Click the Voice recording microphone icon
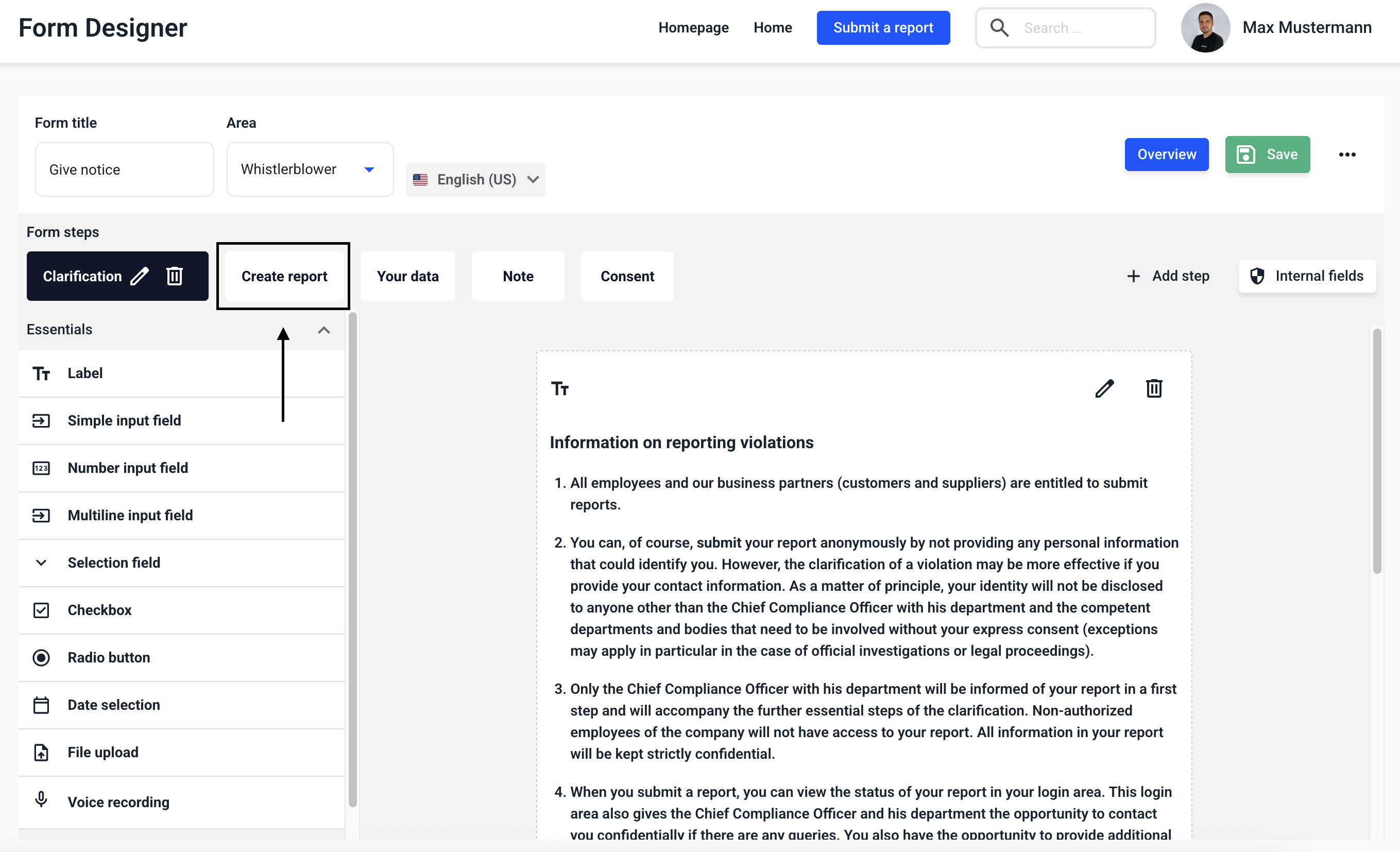The width and height of the screenshot is (1400, 852). [41, 800]
